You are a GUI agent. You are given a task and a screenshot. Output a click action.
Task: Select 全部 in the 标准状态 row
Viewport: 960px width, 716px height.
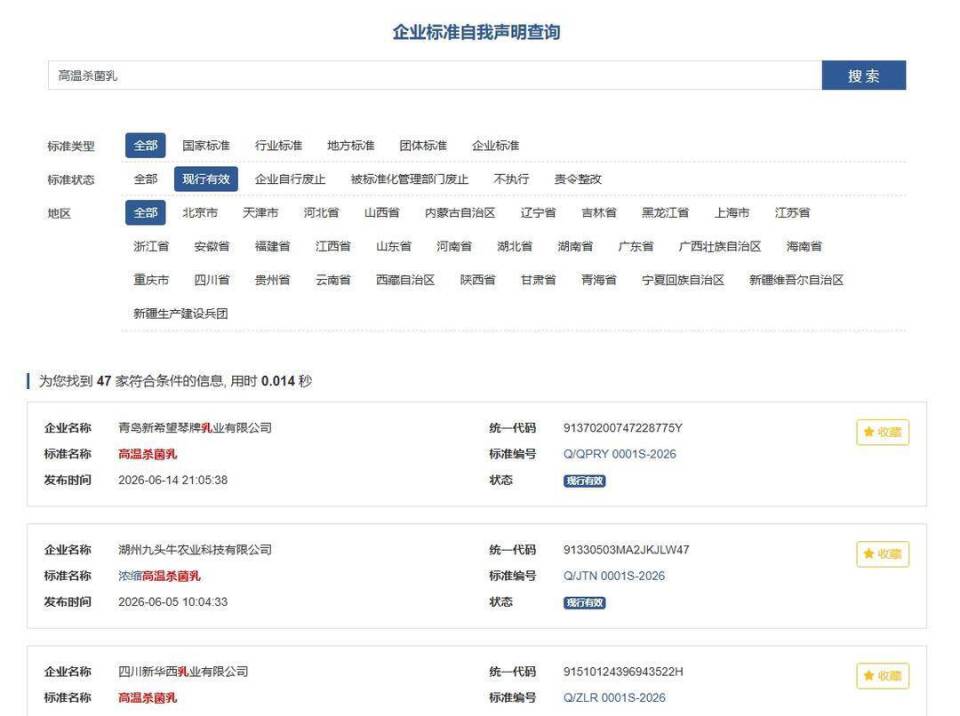[146, 179]
